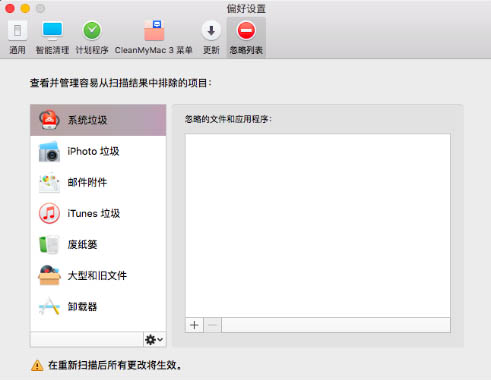
Task: Choose the 卸载器 uninstaller item
Action: (x=98, y=306)
